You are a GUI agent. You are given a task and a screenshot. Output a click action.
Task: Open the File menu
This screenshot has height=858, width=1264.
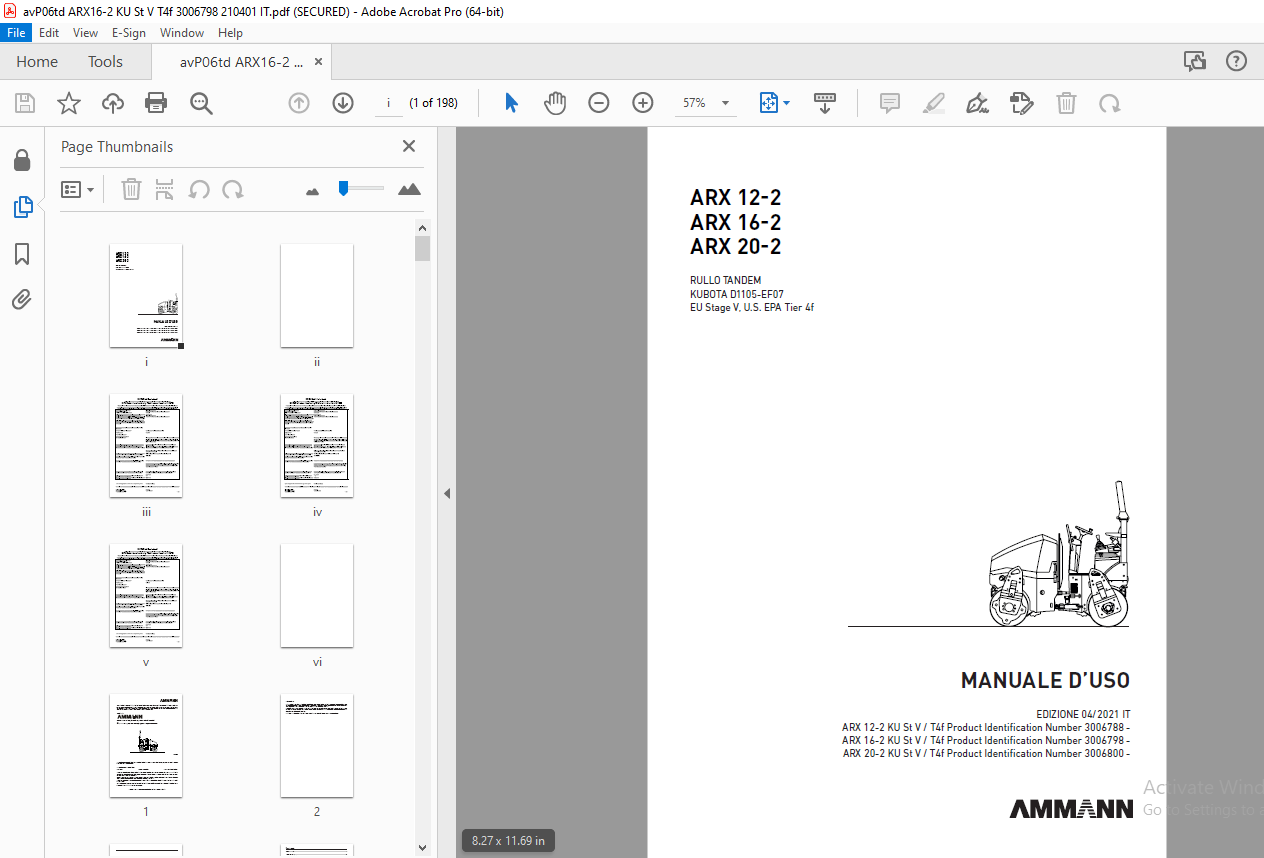(x=17, y=33)
